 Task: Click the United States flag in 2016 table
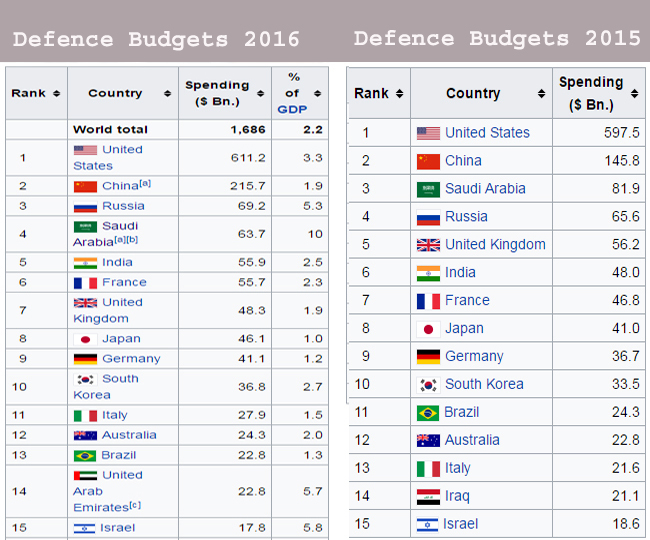[x=85, y=150]
